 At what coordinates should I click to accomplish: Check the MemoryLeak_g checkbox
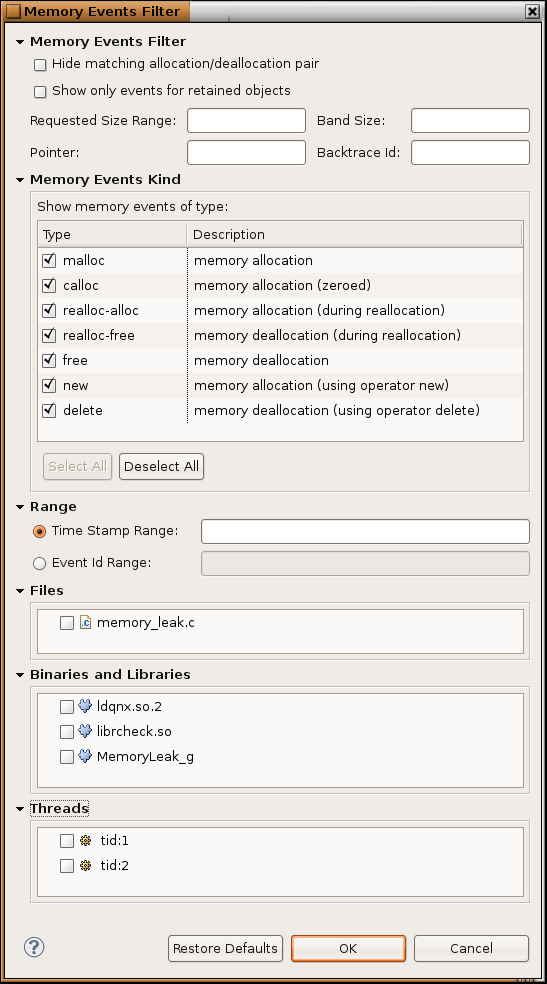(67, 757)
